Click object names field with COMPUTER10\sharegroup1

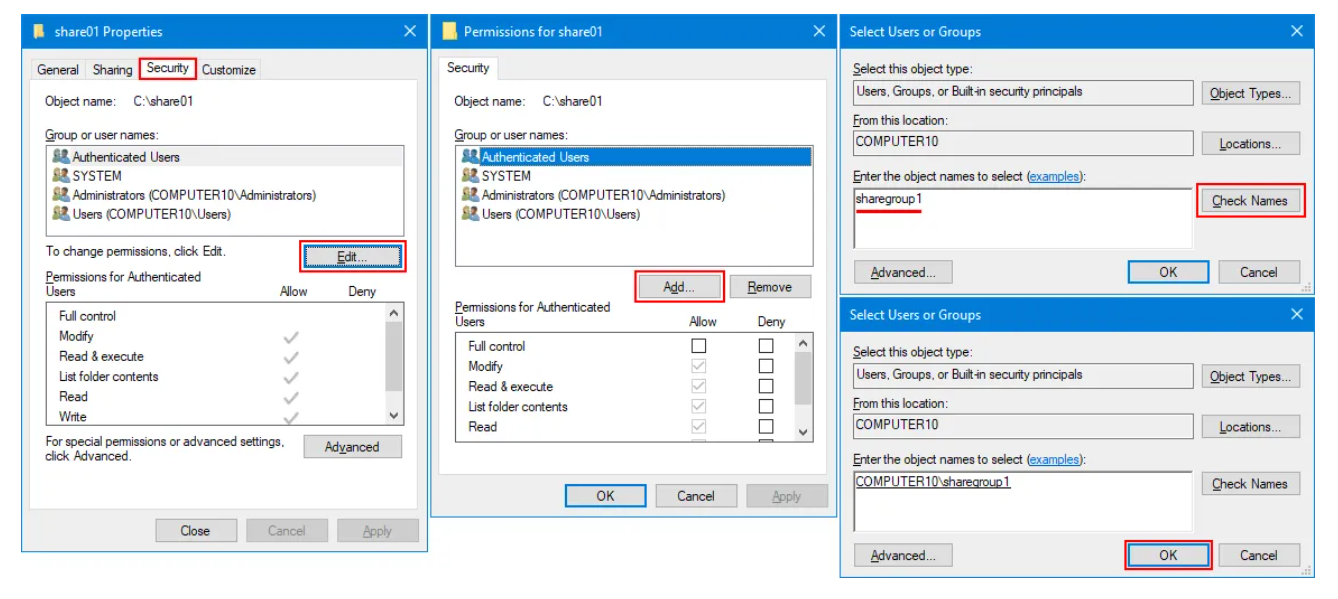pyautogui.click(x=1023, y=501)
